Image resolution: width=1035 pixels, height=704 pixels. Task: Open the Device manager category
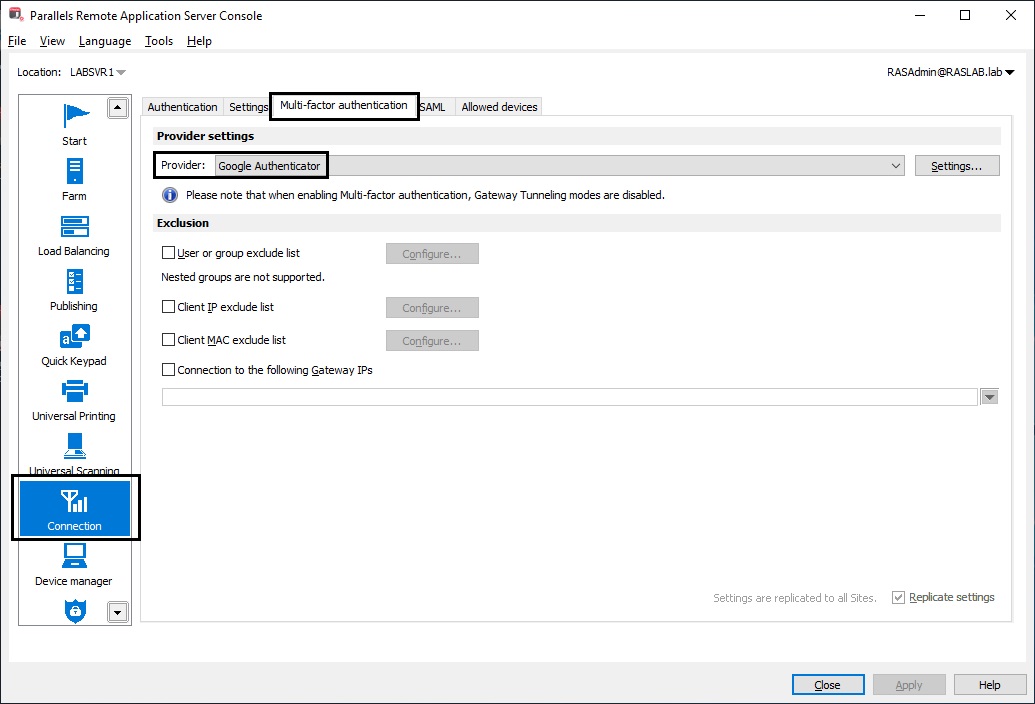point(74,565)
